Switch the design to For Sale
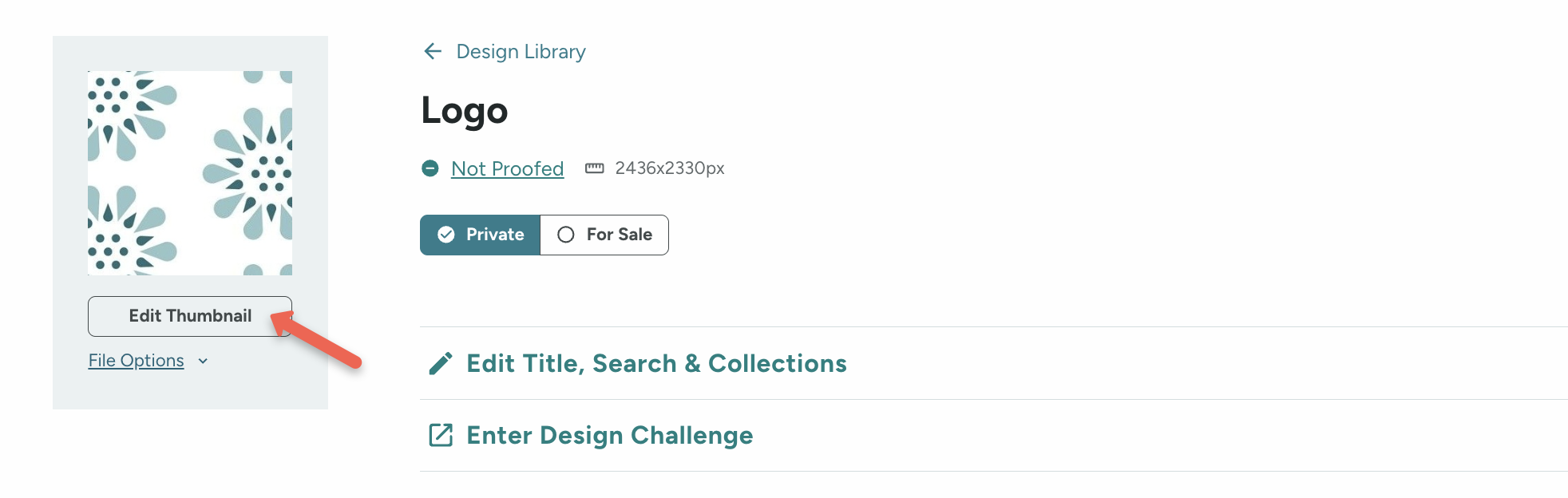The width and height of the screenshot is (1568, 498). coord(604,235)
